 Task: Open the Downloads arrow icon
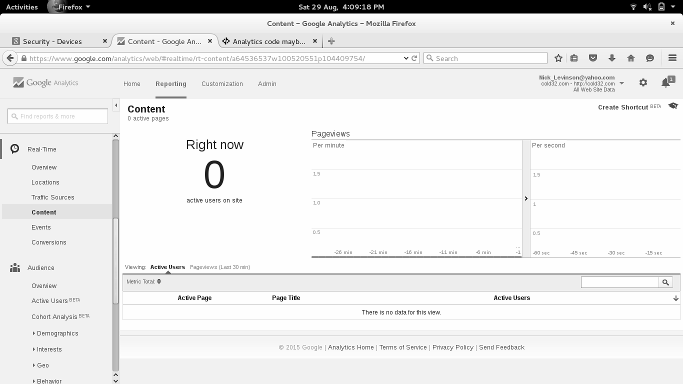(612, 58)
